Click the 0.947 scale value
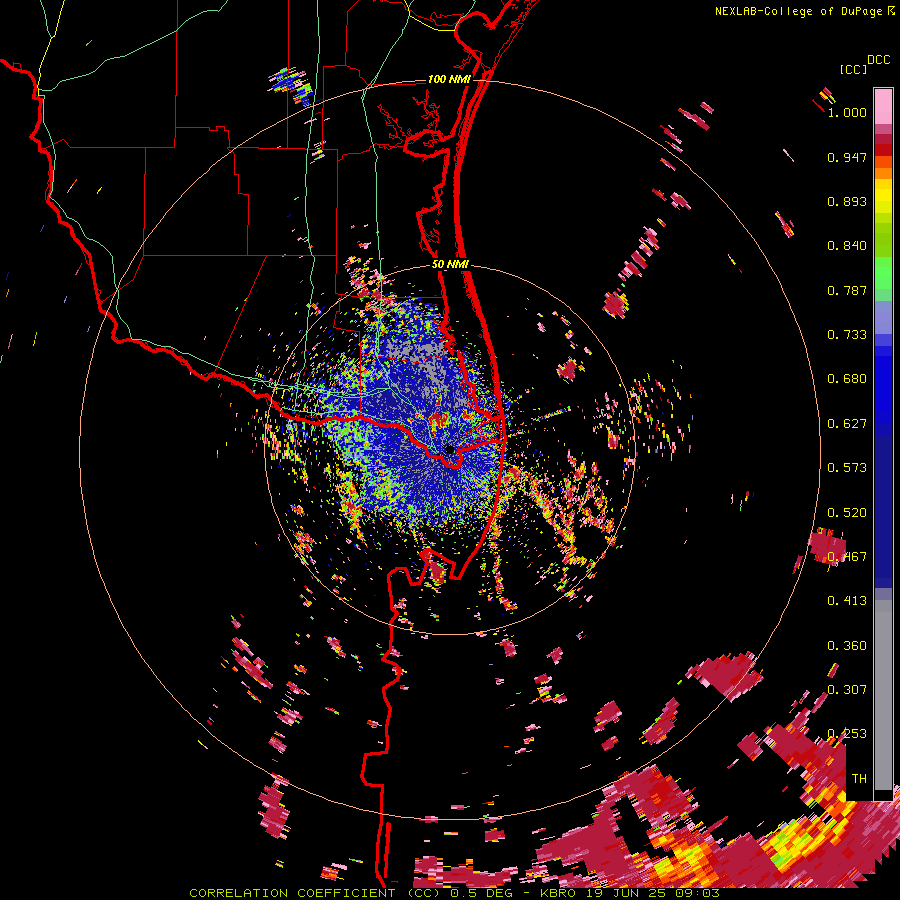 click(x=847, y=157)
